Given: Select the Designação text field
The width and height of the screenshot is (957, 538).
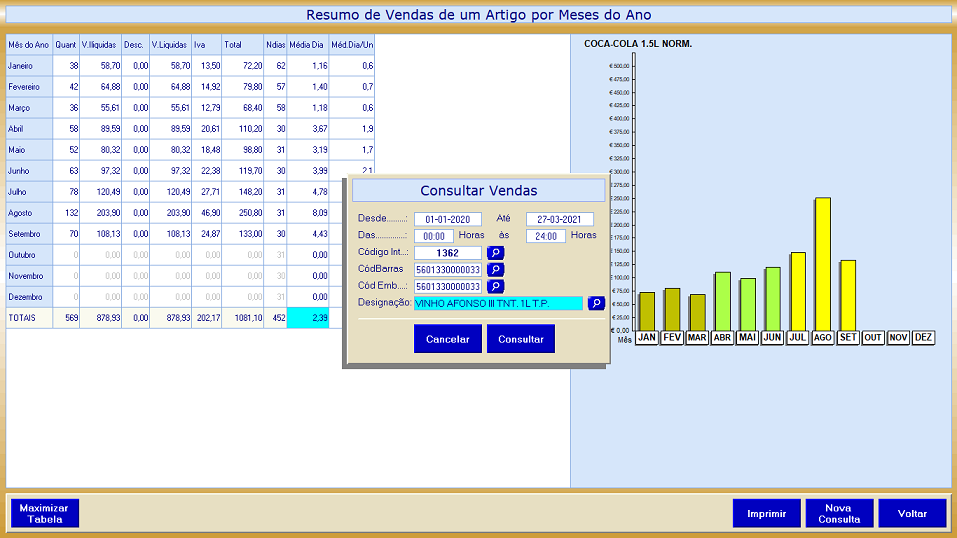Looking at the screenshot, I should point(498,303).
